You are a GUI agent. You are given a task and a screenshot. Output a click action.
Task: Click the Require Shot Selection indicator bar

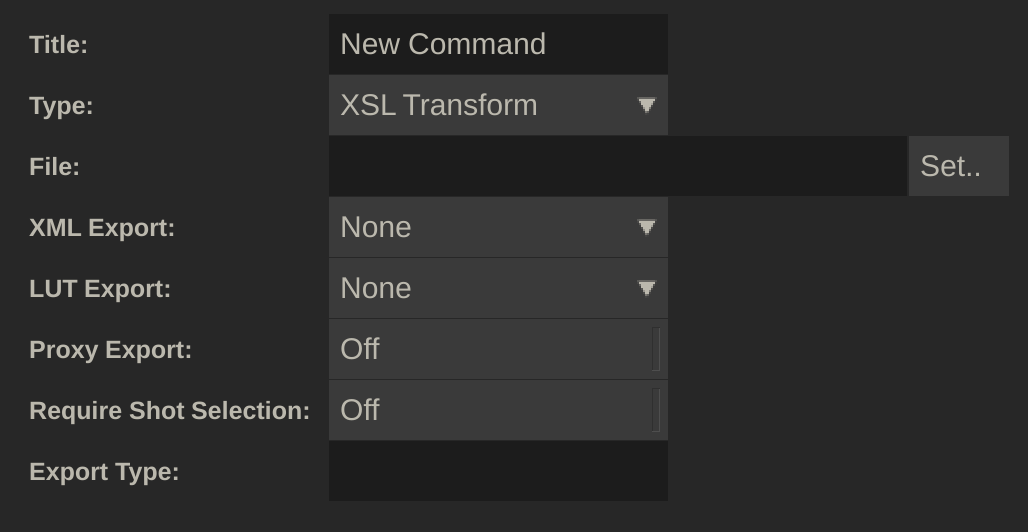click(656, 410)
